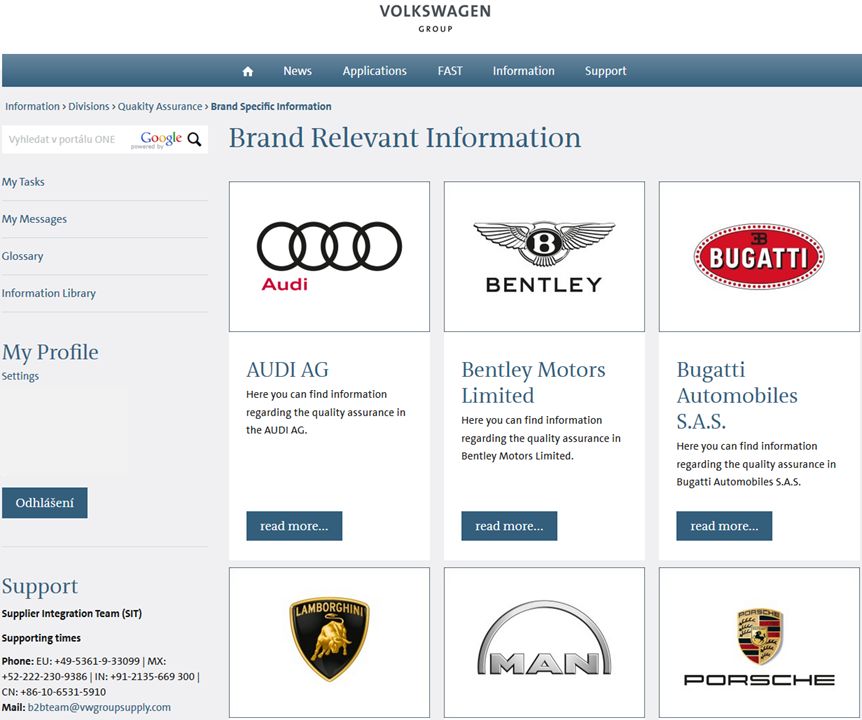The image size is (862, 720).
Task: Open the Bentley winged logo tile
Action: point(544,257)
